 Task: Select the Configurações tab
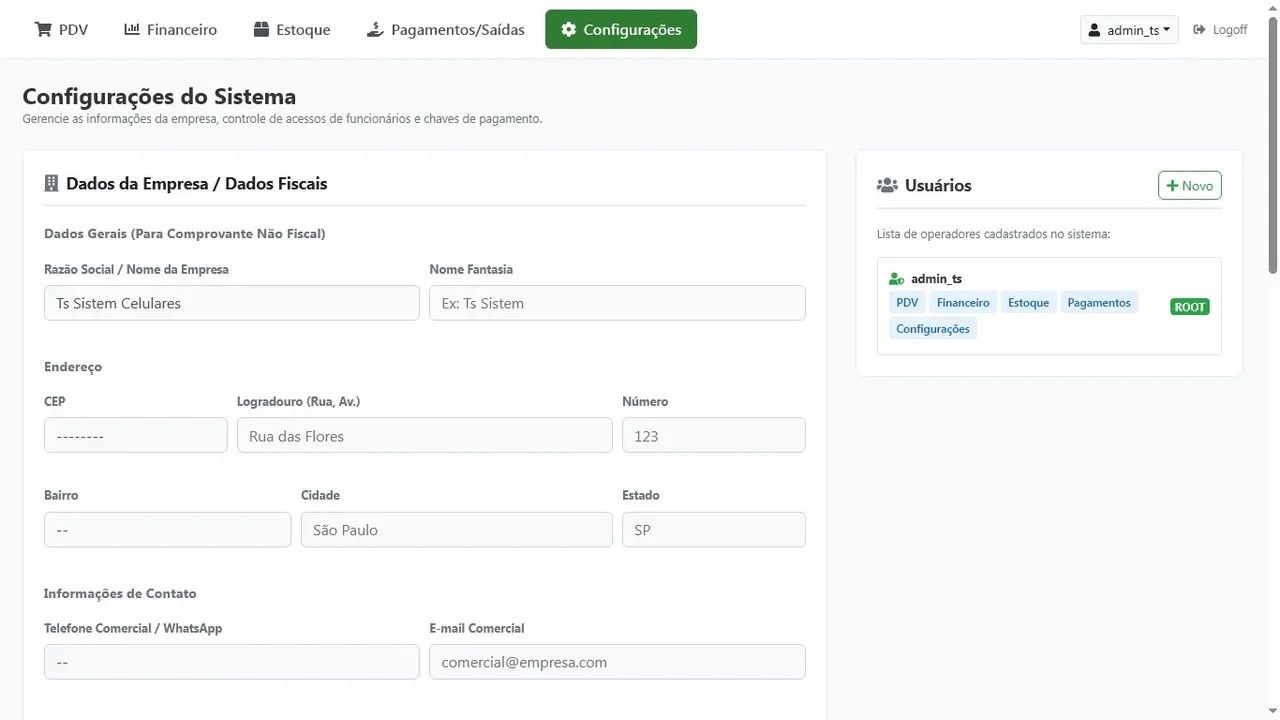click(x=621, y=29)
